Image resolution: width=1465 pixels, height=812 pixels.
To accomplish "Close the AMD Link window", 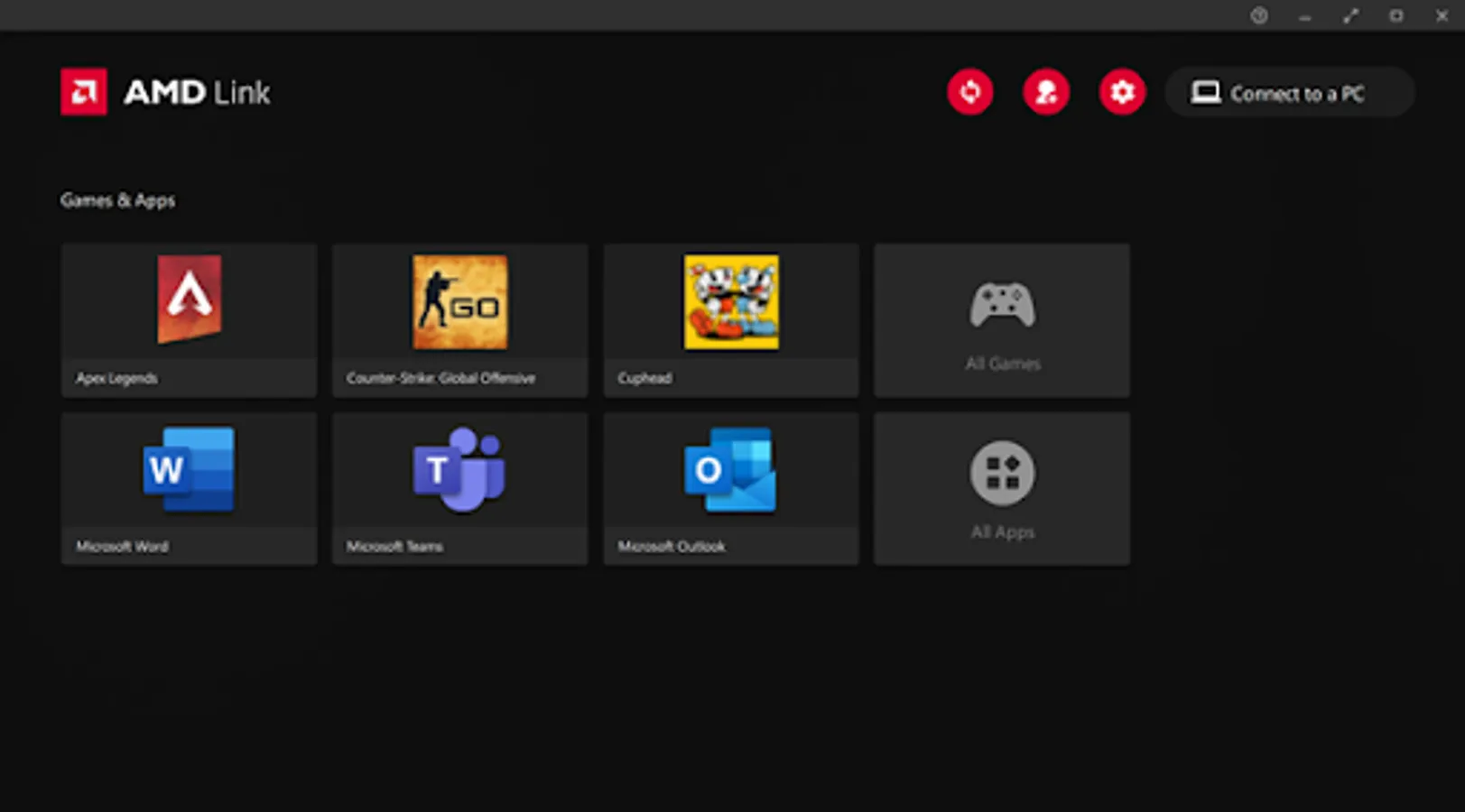I will (1442, 15).
